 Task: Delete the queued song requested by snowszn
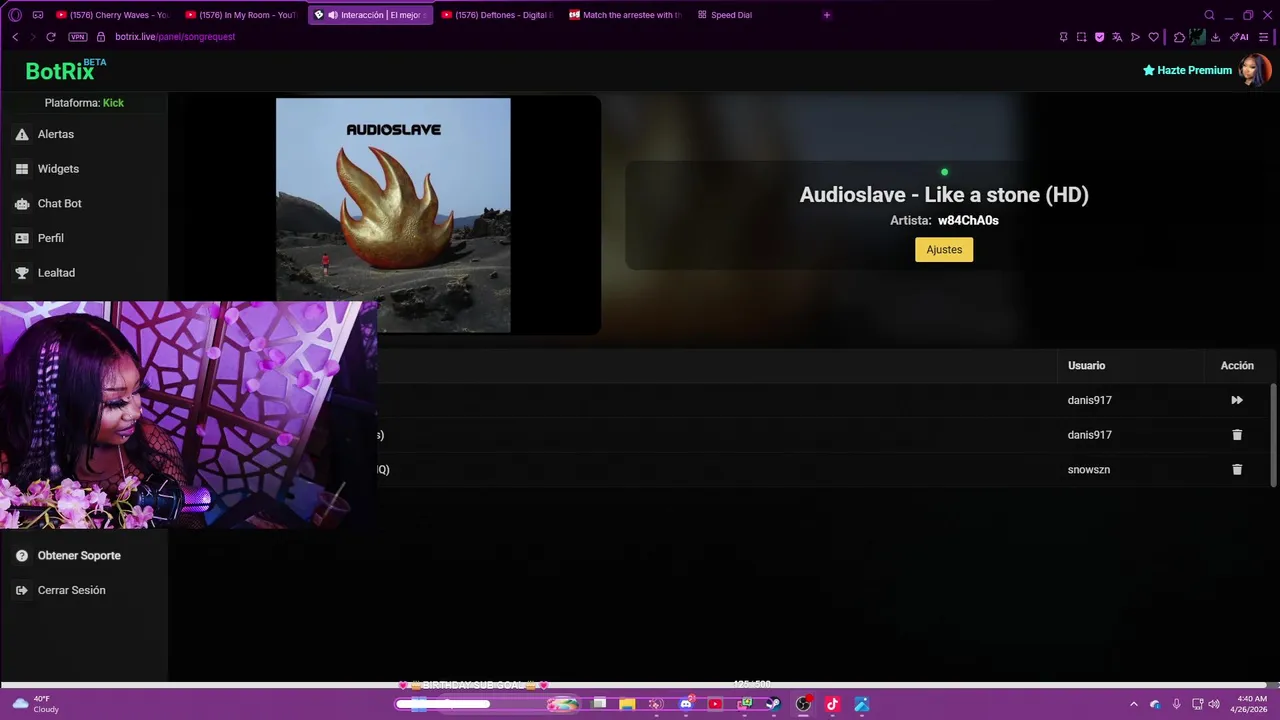[x=1237, y=469]
